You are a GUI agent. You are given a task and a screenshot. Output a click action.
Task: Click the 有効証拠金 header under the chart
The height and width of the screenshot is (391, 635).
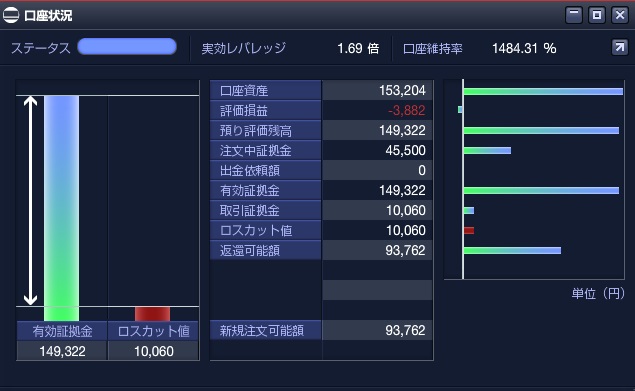pos(62,331)
